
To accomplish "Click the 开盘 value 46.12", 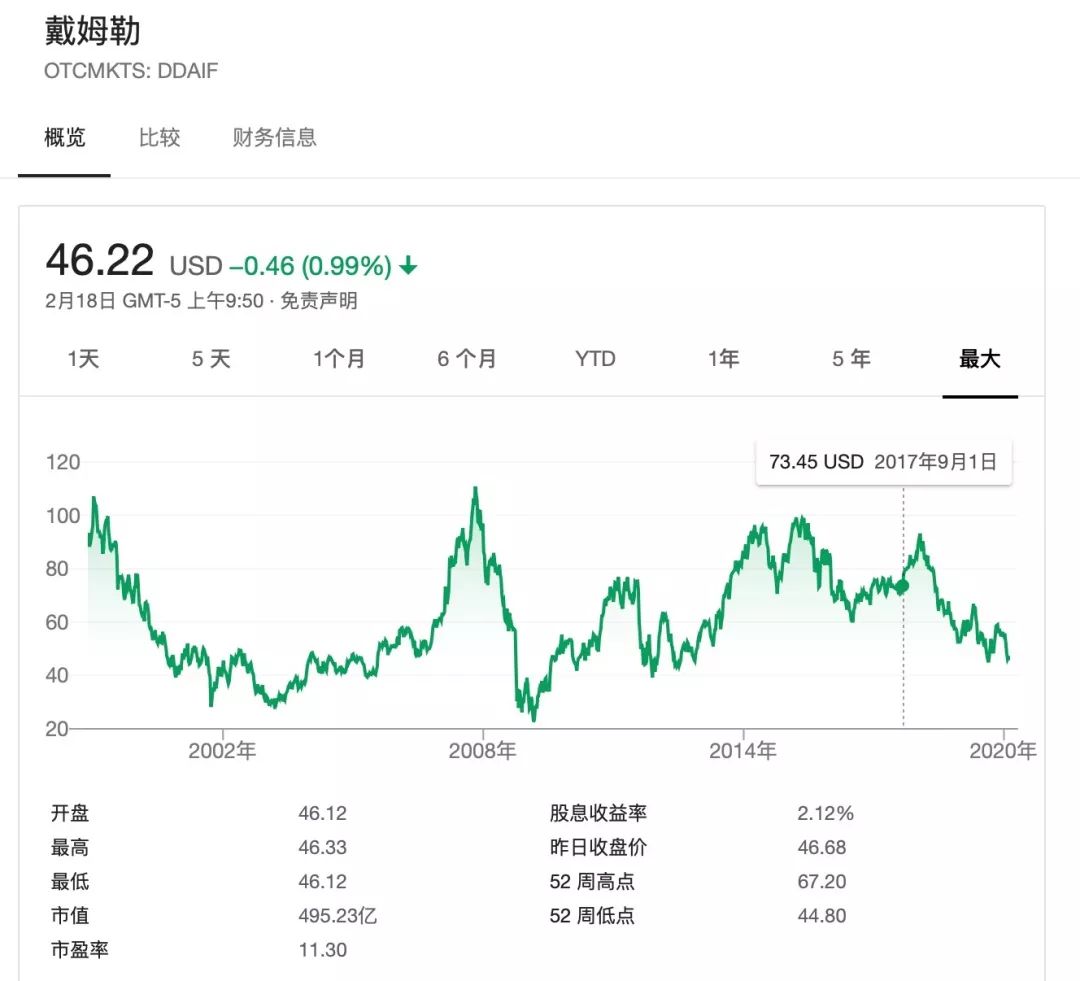I will (x=322, y=814).
